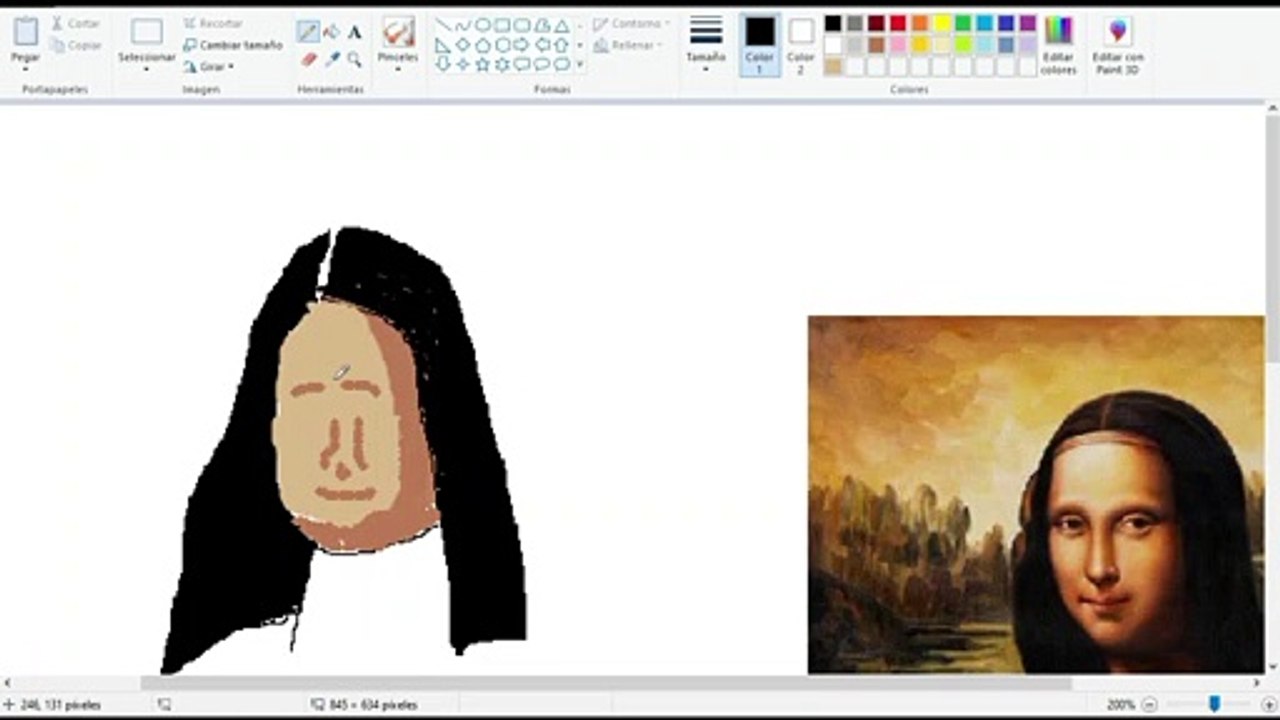Open the Seleccionar dropdown arrow
The image size is (1280, 720).
[x=146, y=69]
